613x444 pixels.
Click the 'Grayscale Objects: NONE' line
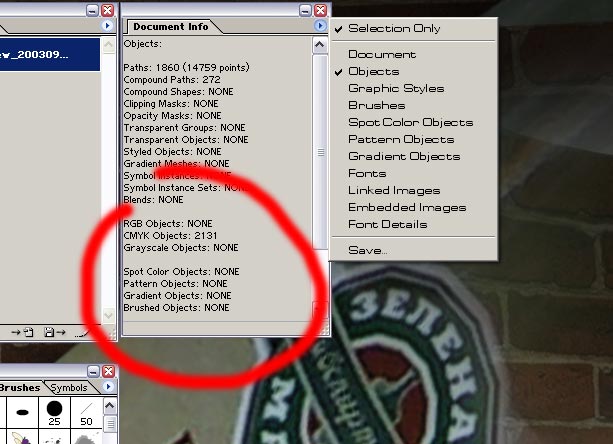[181, 248]
